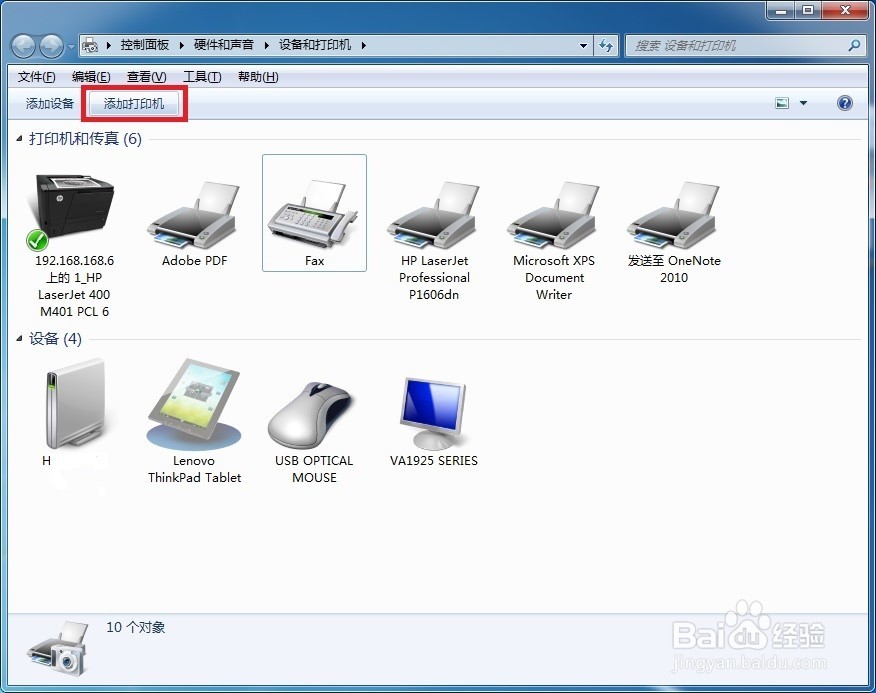Select the 发送至 OneNote 2010 printer icon
The height and width of the screenshot is (693, 876).
pos(674,215)
